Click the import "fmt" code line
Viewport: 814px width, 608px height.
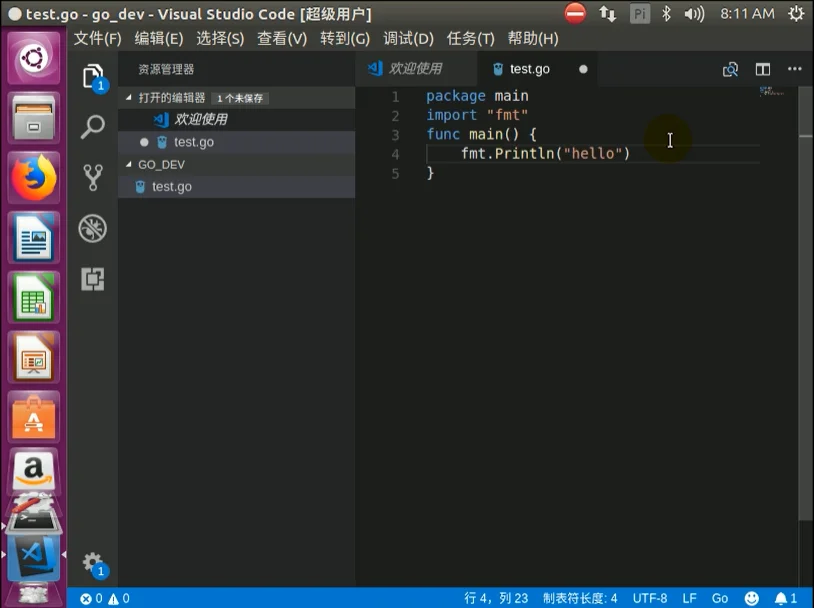[x=477, y=115]
